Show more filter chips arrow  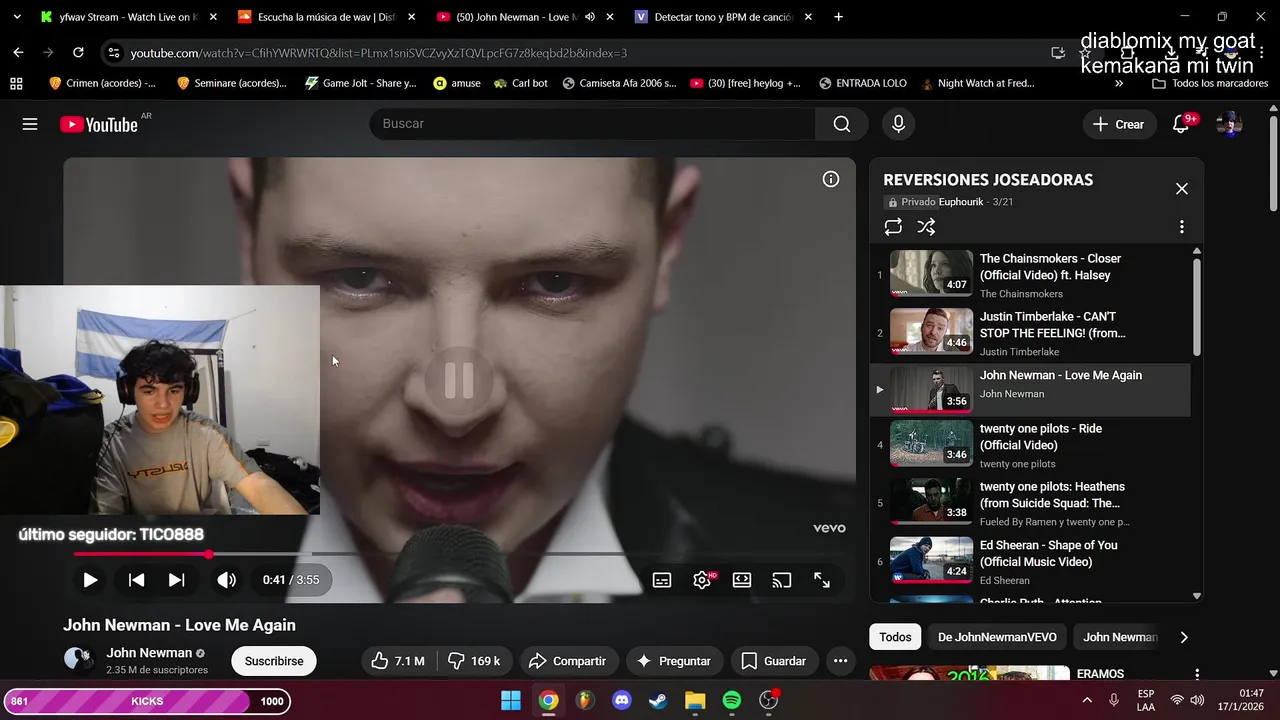(1184, 637)
